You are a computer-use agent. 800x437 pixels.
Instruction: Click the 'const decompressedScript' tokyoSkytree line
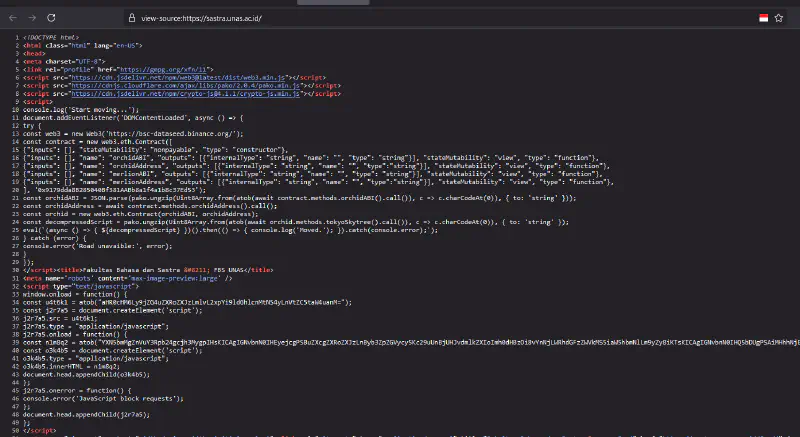coord(296,222)
